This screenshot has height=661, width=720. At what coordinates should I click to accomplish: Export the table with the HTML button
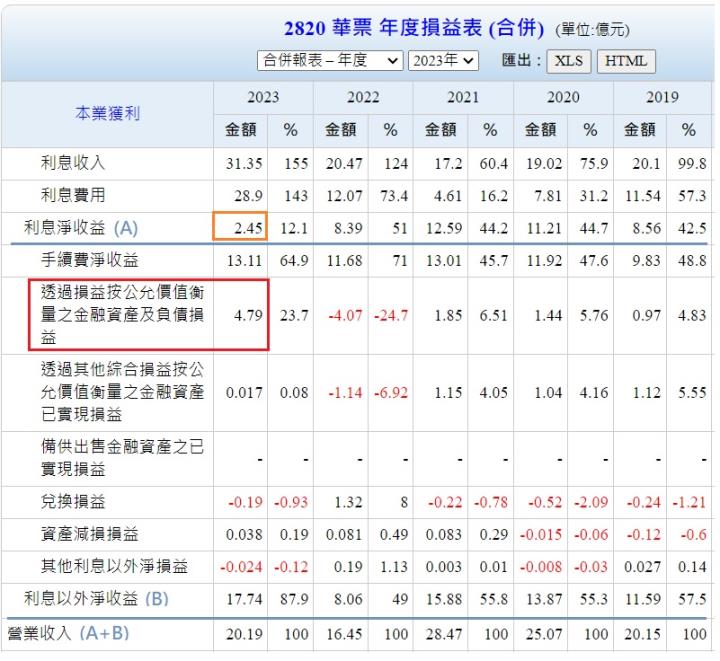tap(626, 61)
